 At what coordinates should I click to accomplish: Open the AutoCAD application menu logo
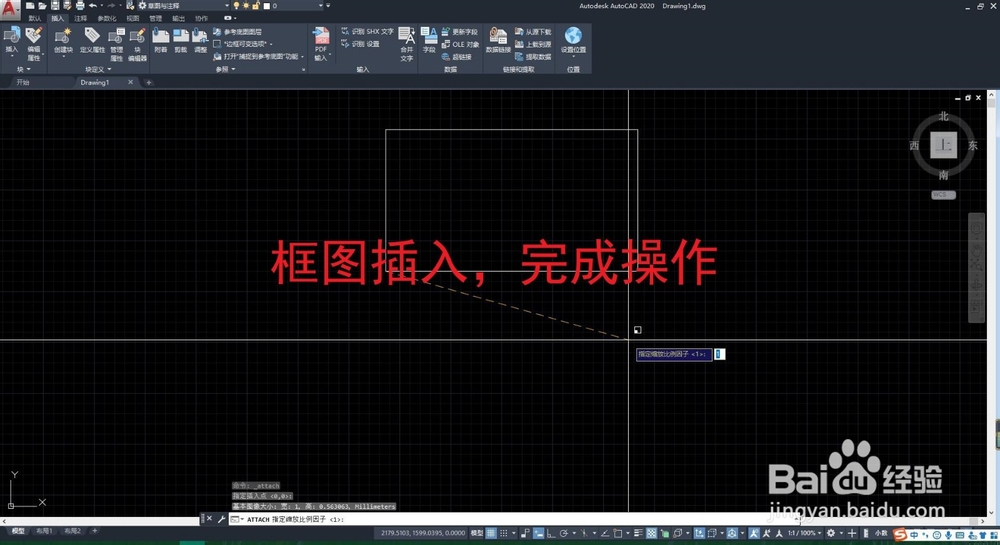(10, 8)
